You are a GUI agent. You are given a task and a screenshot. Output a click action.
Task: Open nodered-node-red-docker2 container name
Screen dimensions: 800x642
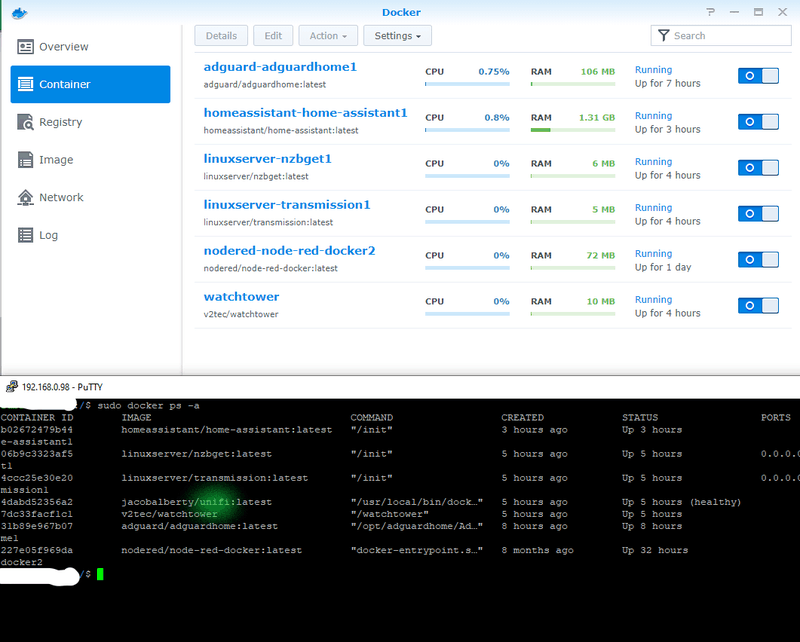click(x=289, y=251)
